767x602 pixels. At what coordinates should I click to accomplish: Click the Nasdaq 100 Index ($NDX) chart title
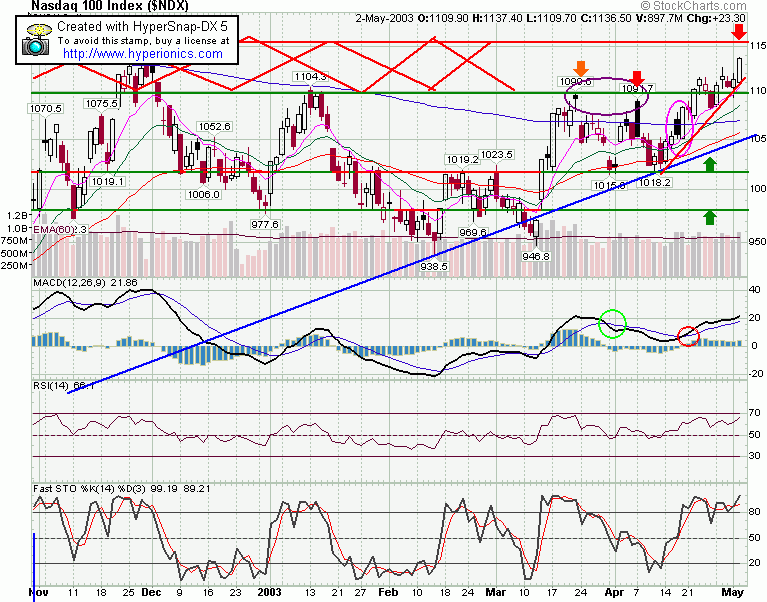tap(110, 6)
